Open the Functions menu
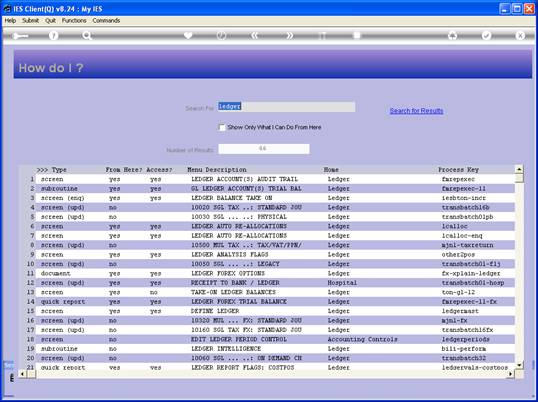Viewport: 538px width, 402px height. coord(74,21)
